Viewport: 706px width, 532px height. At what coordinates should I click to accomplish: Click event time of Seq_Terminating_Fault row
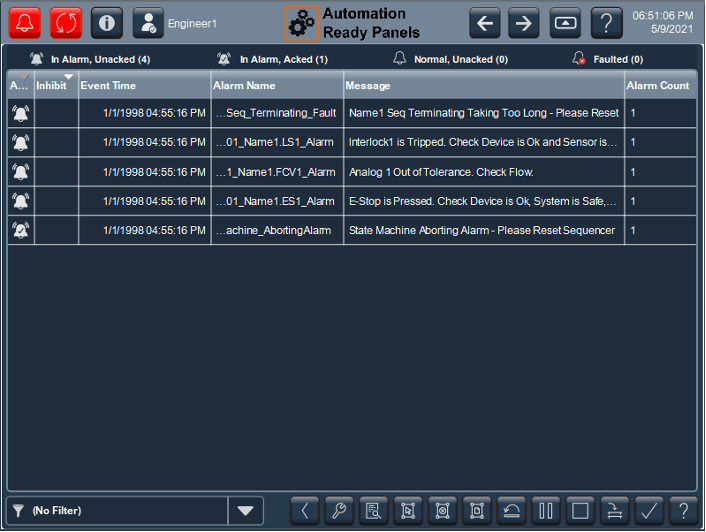(145, 113)
